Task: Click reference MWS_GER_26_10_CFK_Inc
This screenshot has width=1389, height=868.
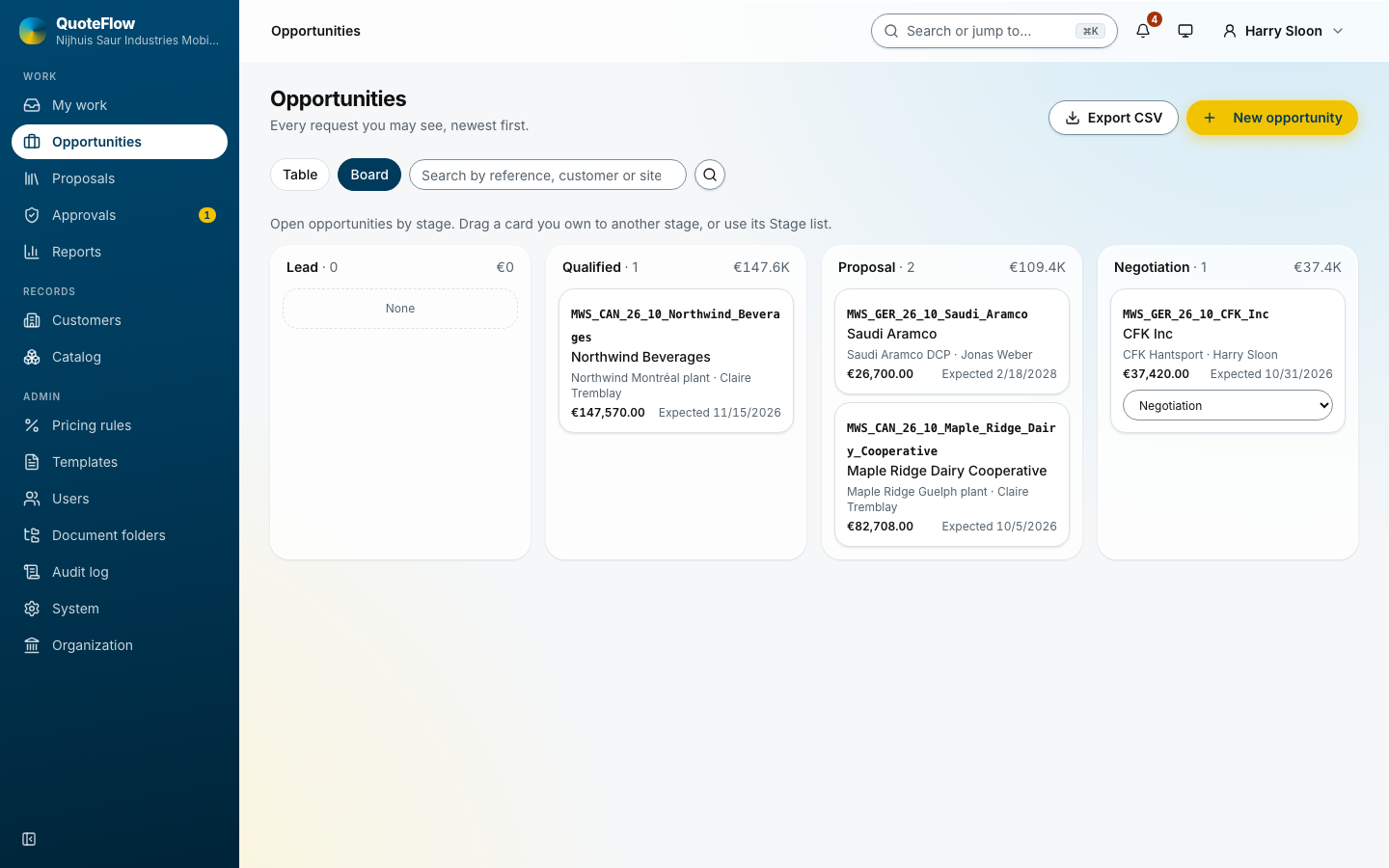Action: 1195,314
